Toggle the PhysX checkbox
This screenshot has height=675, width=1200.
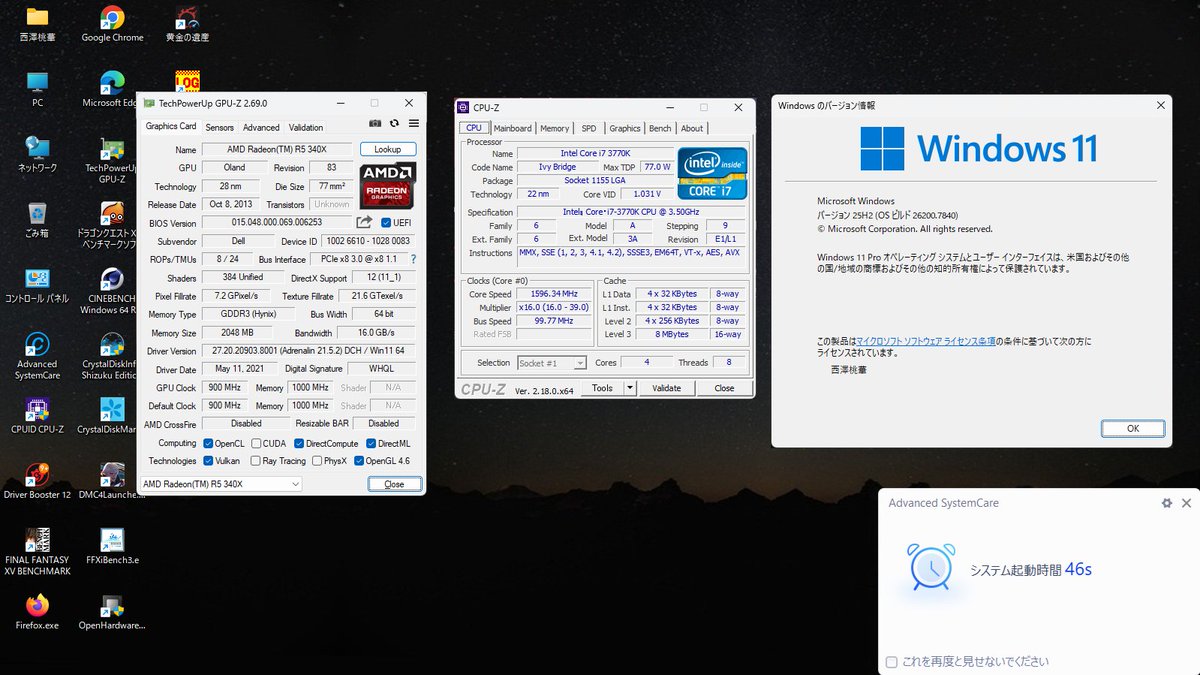[317, 461]
